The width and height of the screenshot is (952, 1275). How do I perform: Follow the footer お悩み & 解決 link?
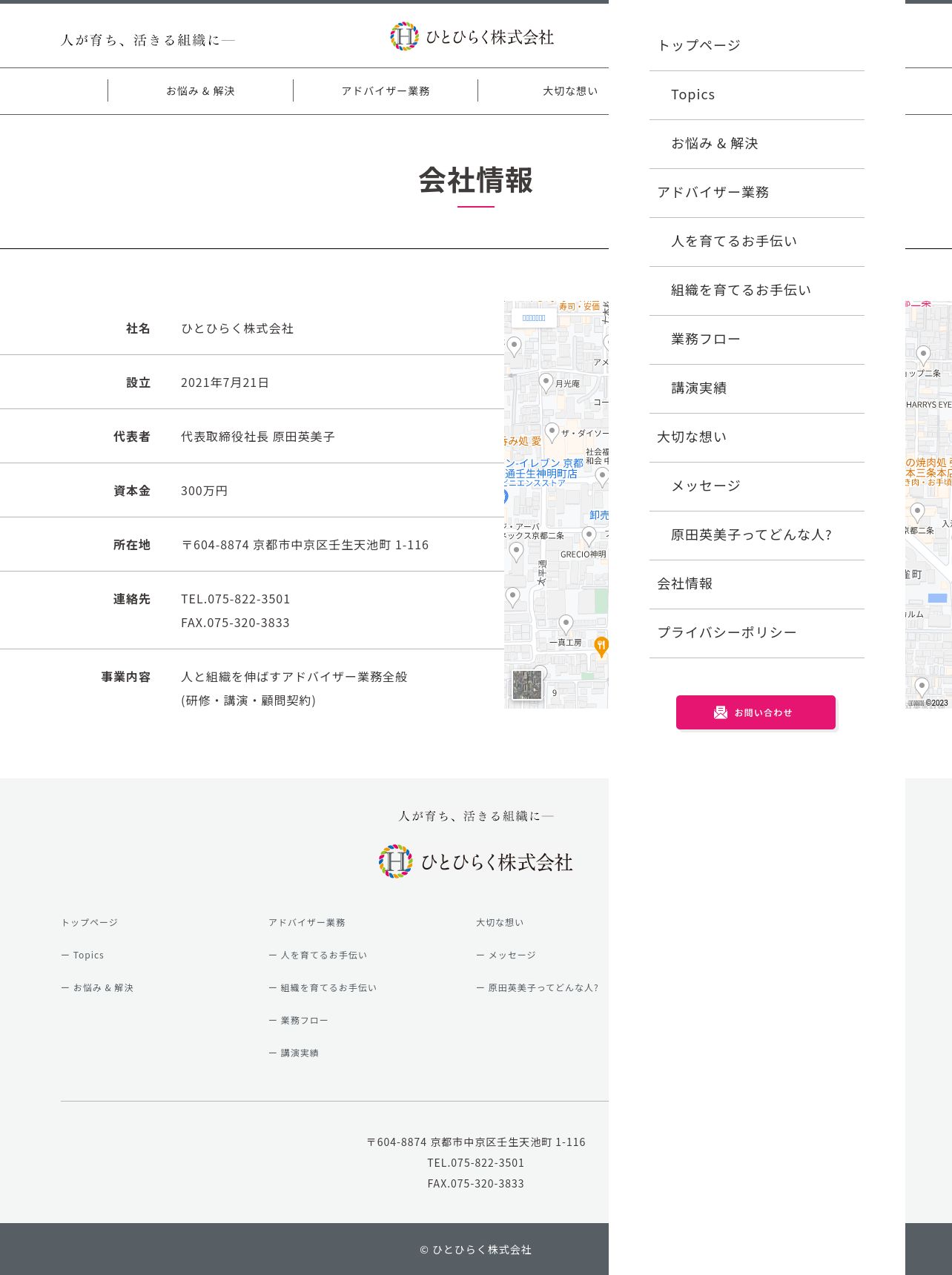[97, 987]
